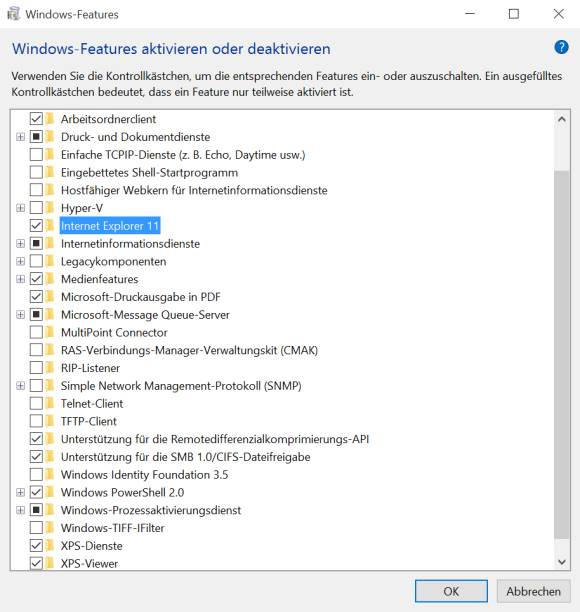Expand the Internetinformationsdienste node
Image resolution: width=580 pixels, height=612 pixels.
coord(20,244)
